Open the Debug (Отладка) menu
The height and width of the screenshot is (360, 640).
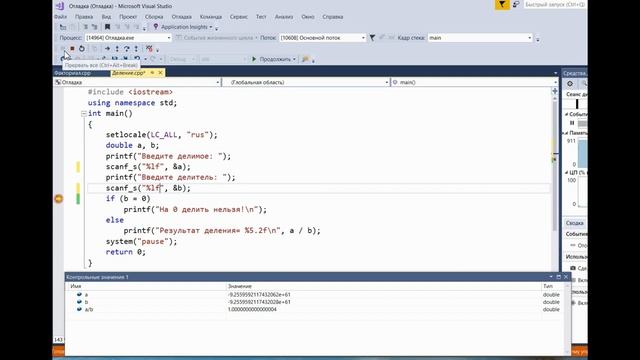(182, 17)
